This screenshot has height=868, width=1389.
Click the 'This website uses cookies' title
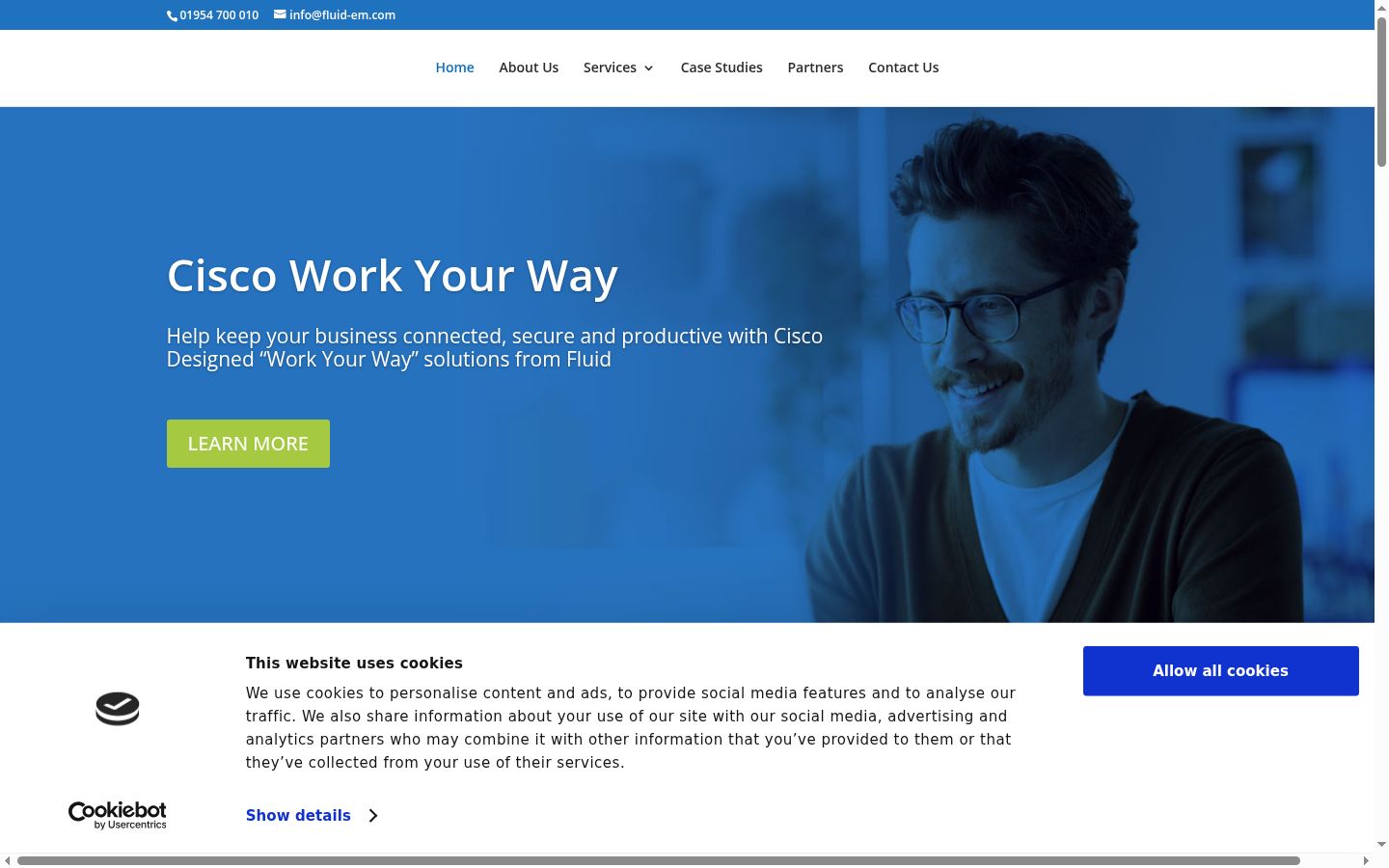tap(354, 664)
